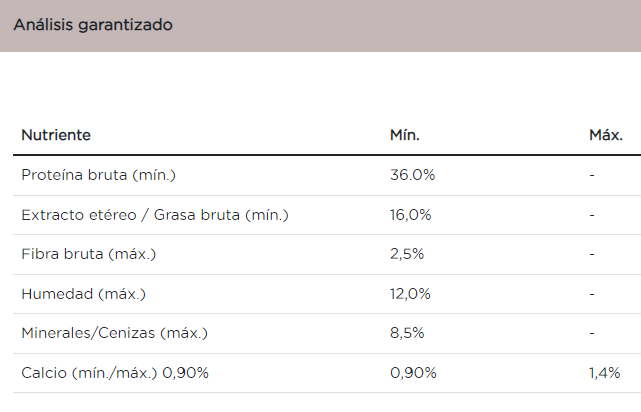
Task: Click the Máx. dash in Humedad row
Action: point(592,294)
